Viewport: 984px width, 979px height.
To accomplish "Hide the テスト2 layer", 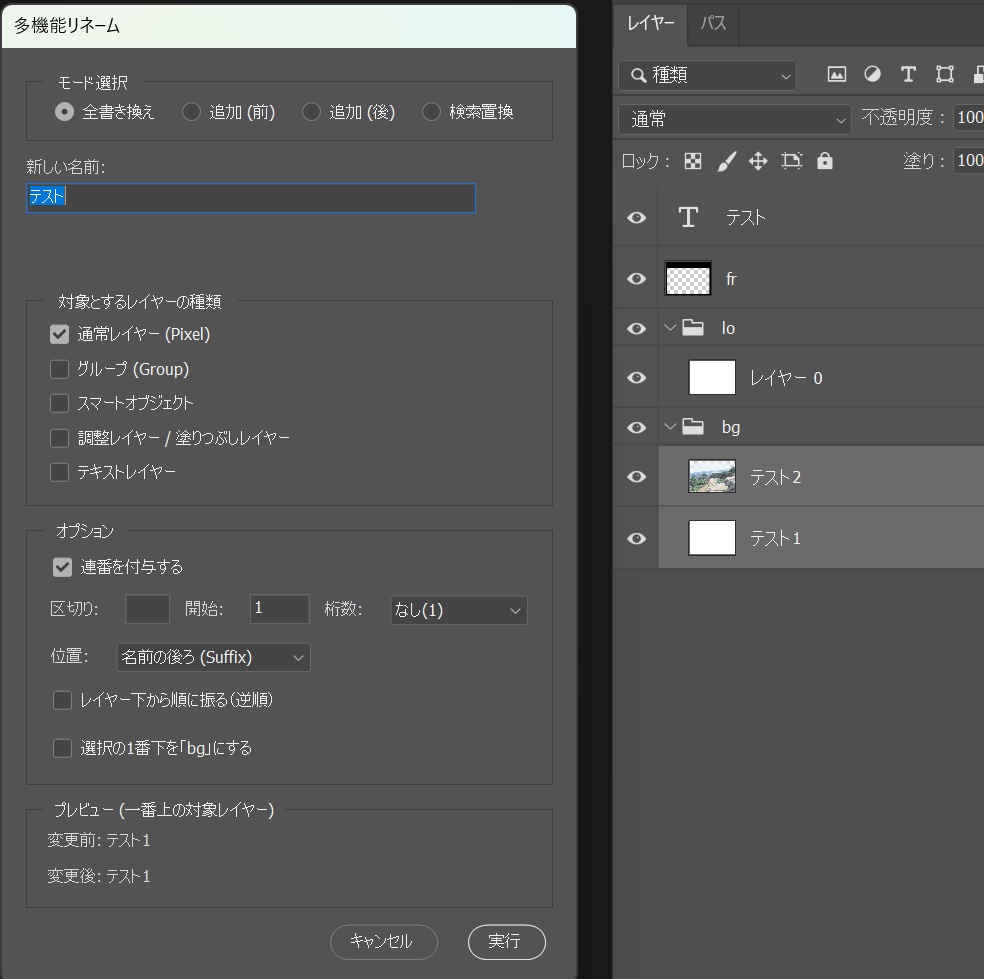I will 635,477.
